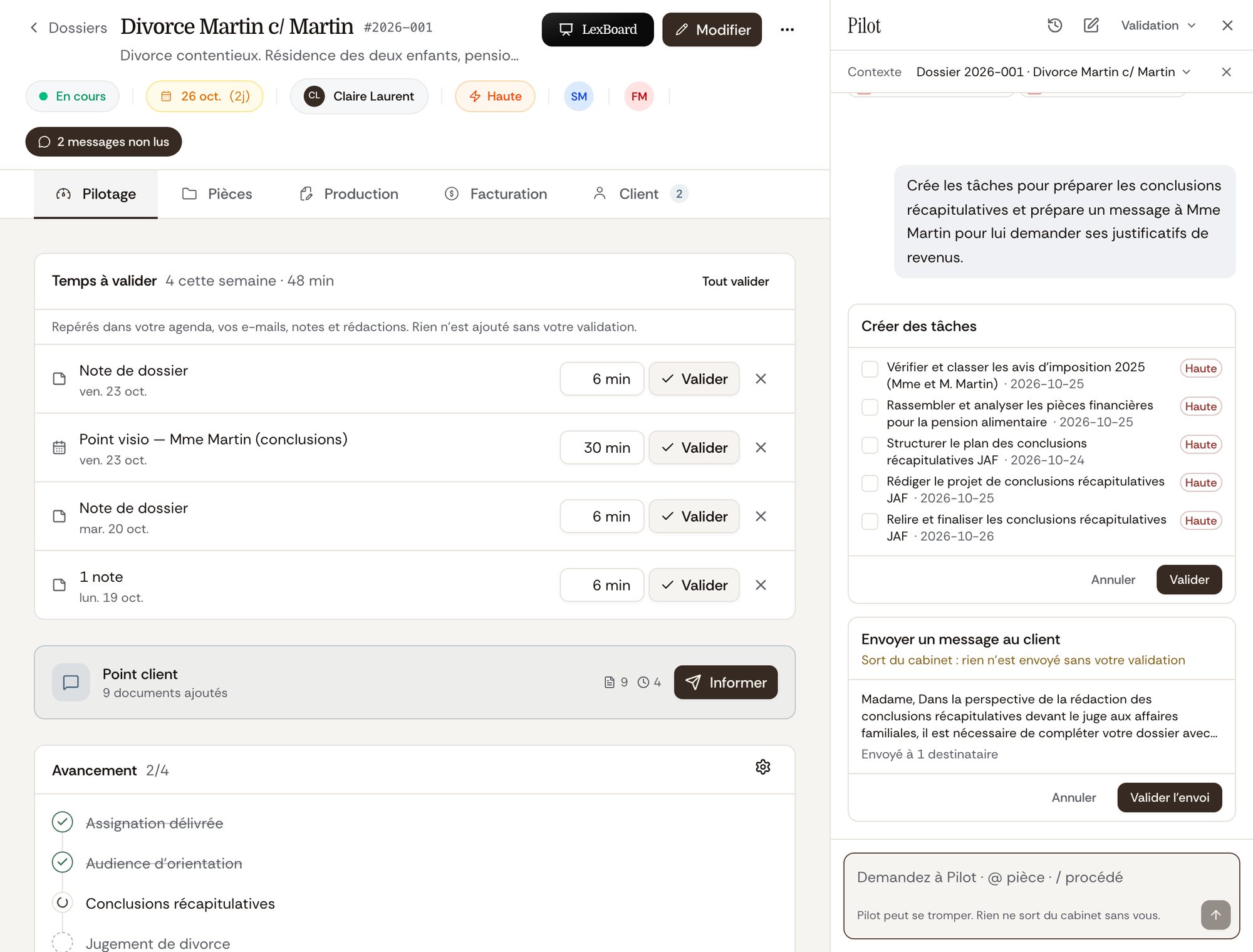The width and height of the screenshot is (1253, 952).
Task: Mark Conclusions récapitulatives step status circle
Action: 62,903
